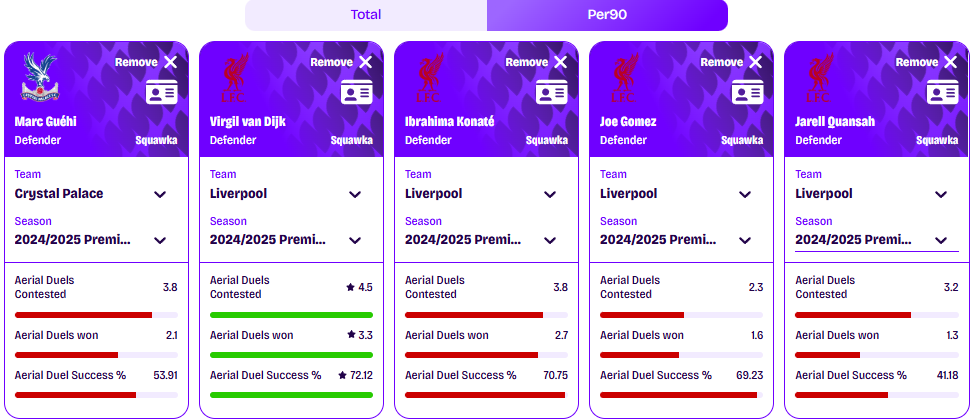The width and height of the screenshot is (973, 420).
Task: Open Marc Guéhi's player profile card icon
Action: (x=161, y=92)
